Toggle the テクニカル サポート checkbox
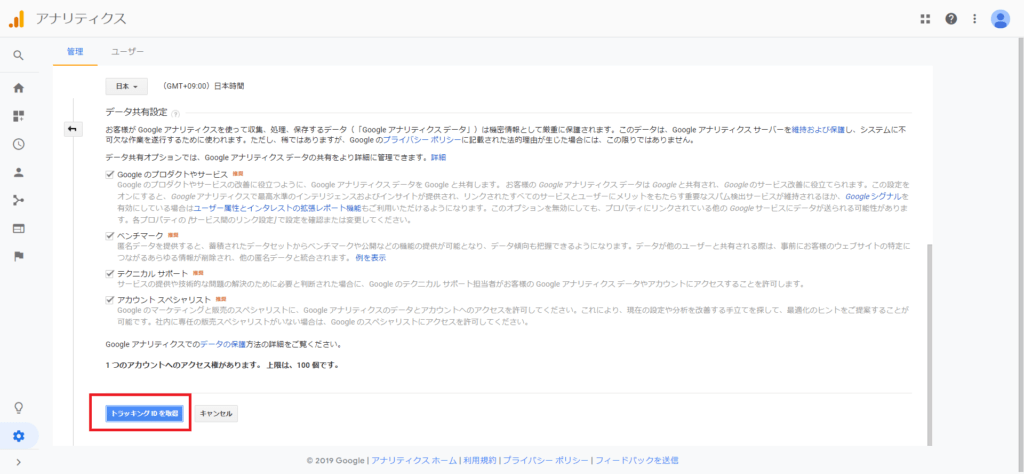The height and width of the screenshot is (474, 1024). (x=109, y=274)
